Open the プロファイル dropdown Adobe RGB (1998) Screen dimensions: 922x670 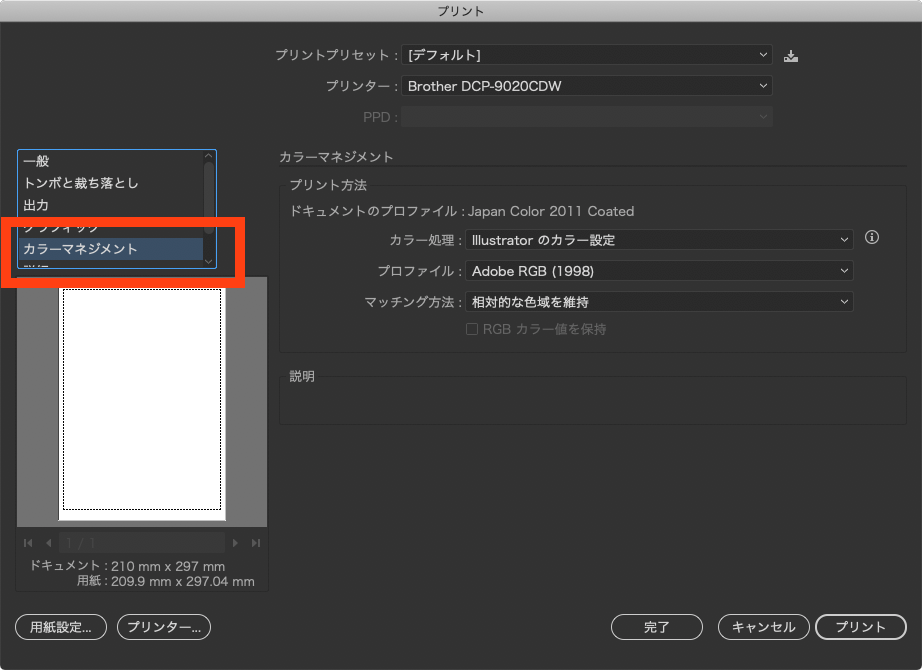pos(659,271)
